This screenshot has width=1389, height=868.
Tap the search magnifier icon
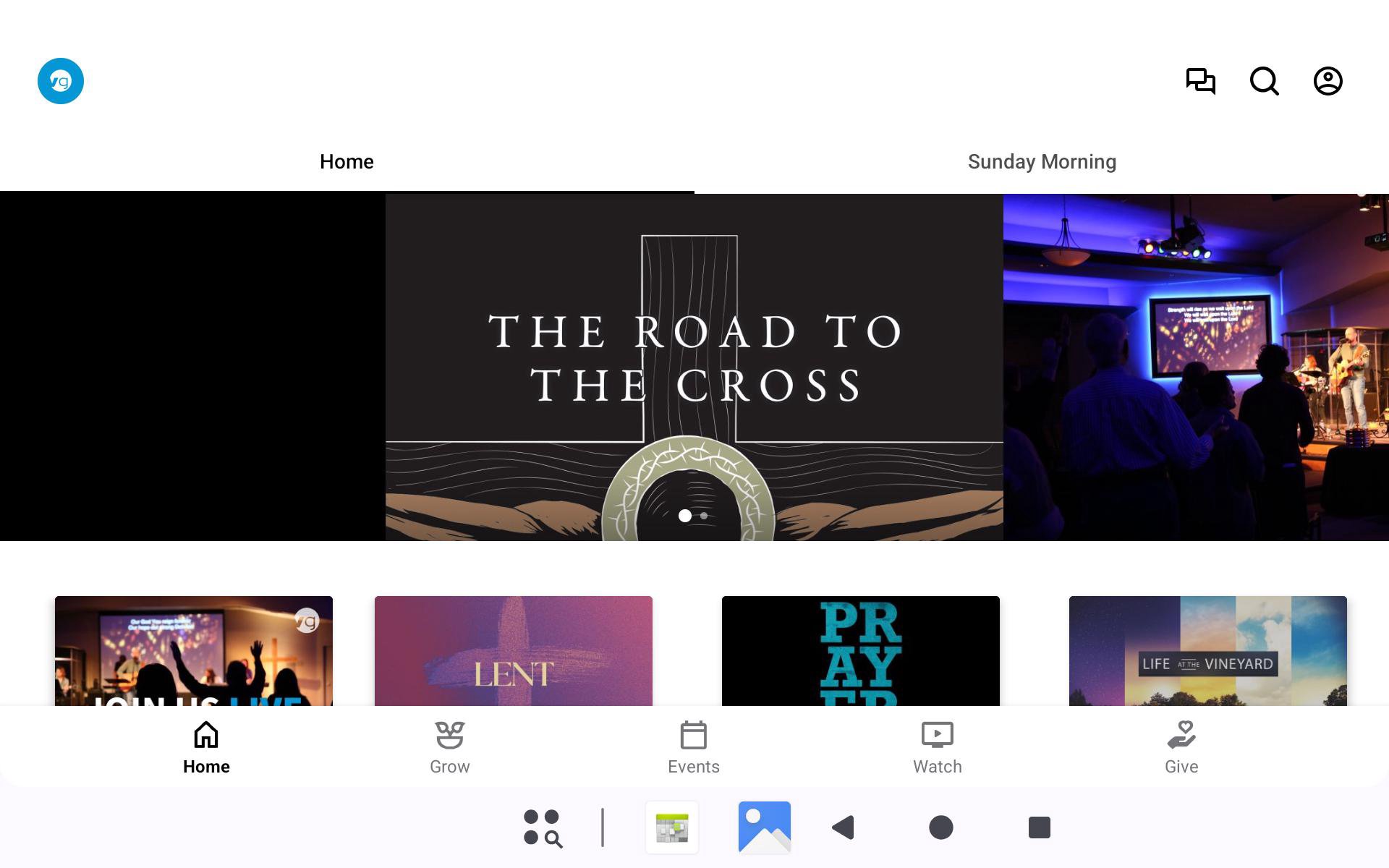pyautogui.click(x=1264, y=81)
